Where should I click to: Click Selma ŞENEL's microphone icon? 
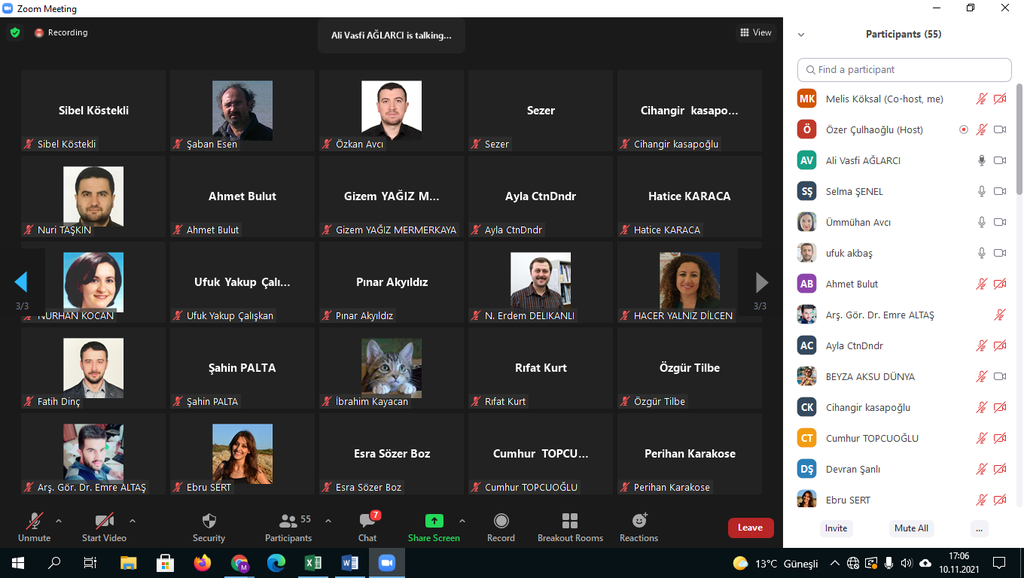[x=981, y=191]
